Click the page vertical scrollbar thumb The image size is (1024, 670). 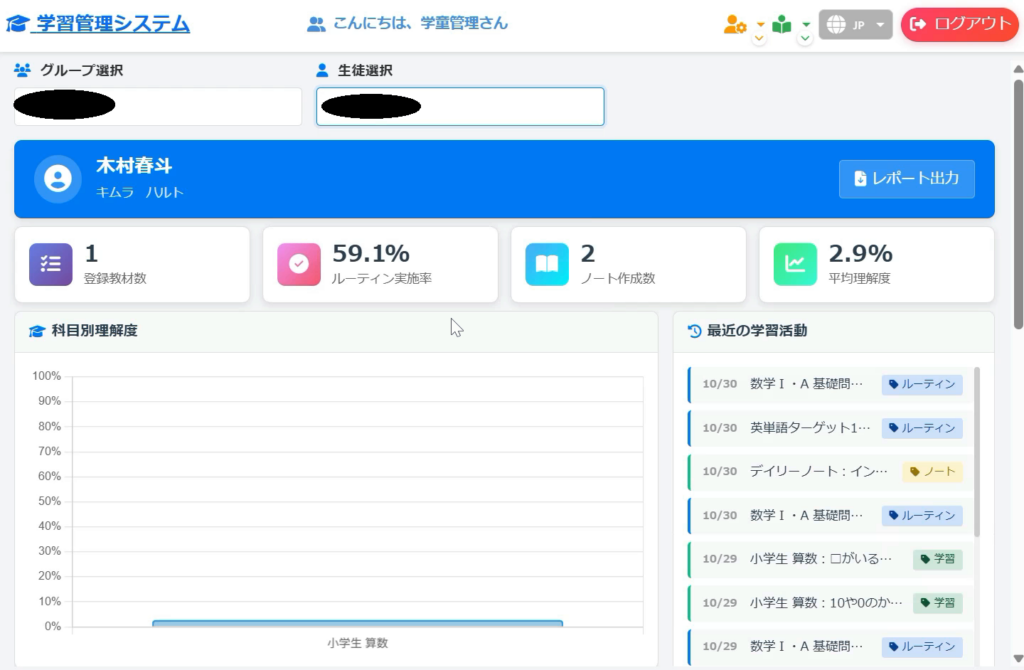[x=1018, y=204]
